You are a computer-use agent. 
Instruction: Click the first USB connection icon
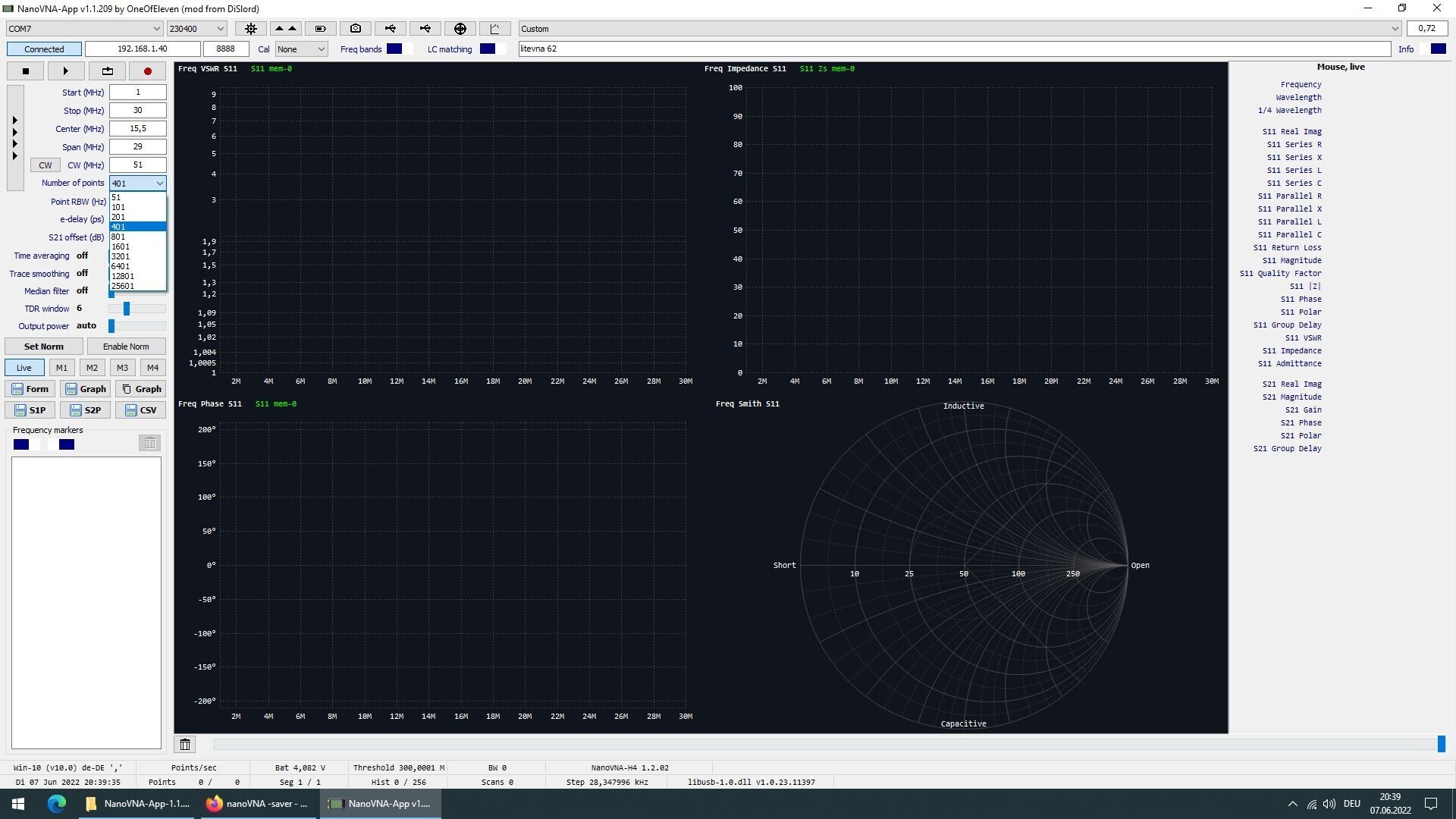391,29
